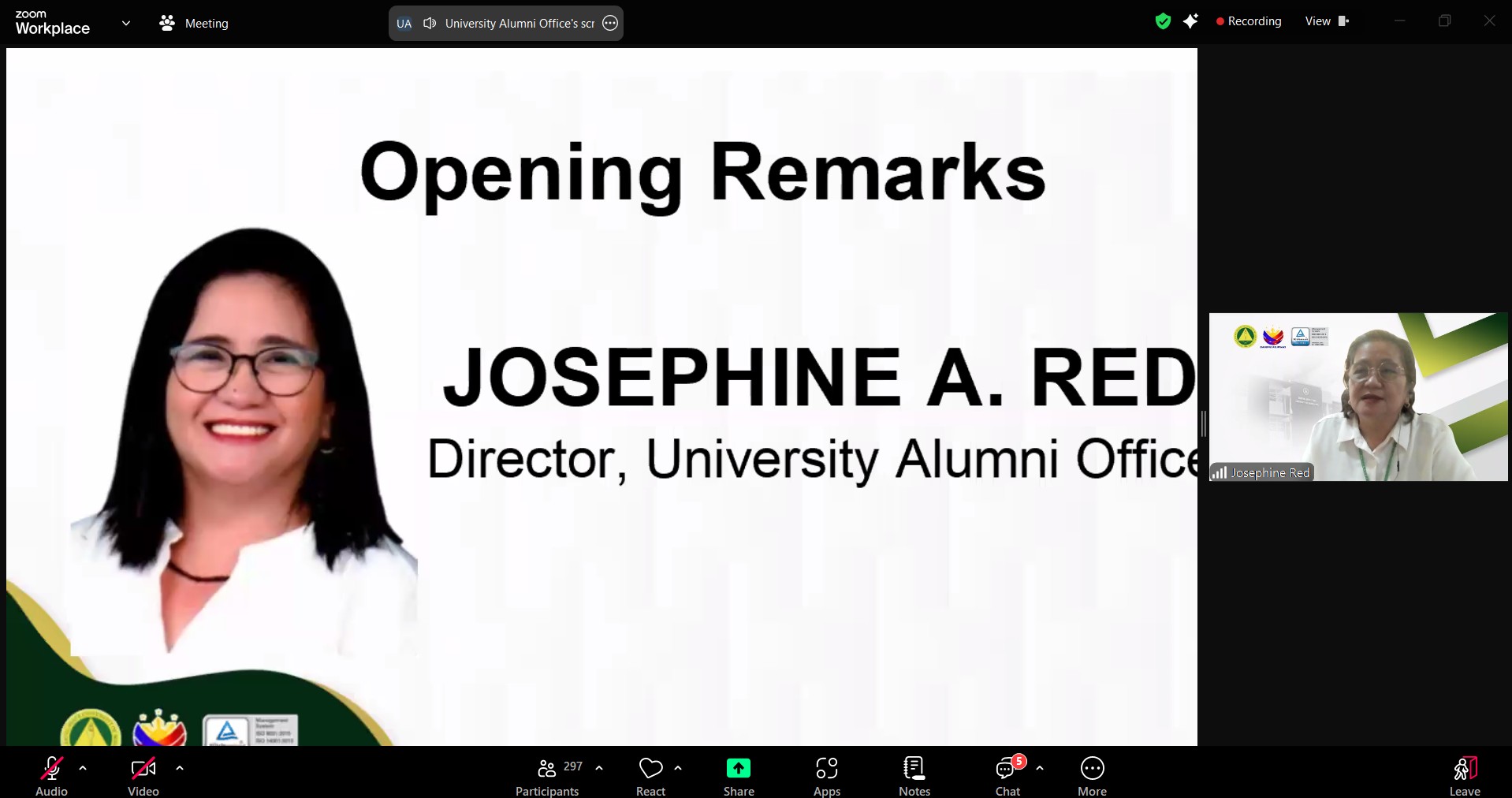1512x798 pixels.
Task: Expand video settings arrow next to Video
Action: click(x=180, y=767)
